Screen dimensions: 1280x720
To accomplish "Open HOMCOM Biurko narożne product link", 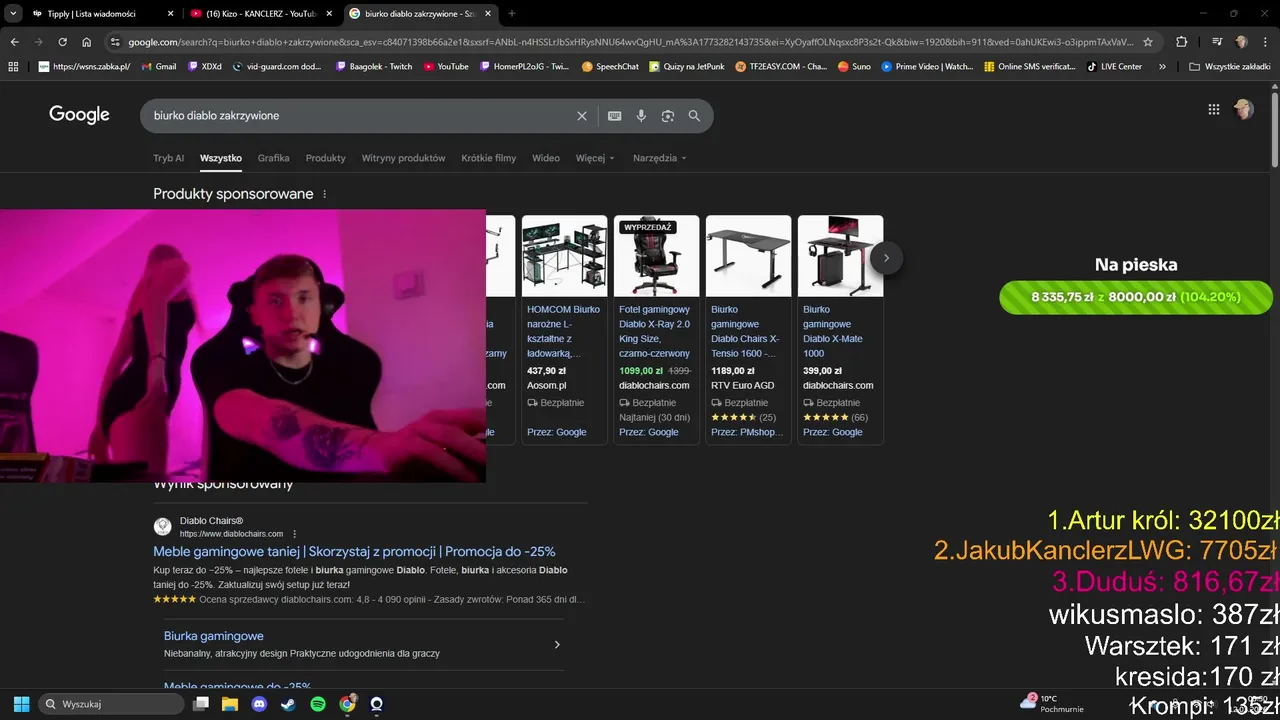I will tap(563, 331).
